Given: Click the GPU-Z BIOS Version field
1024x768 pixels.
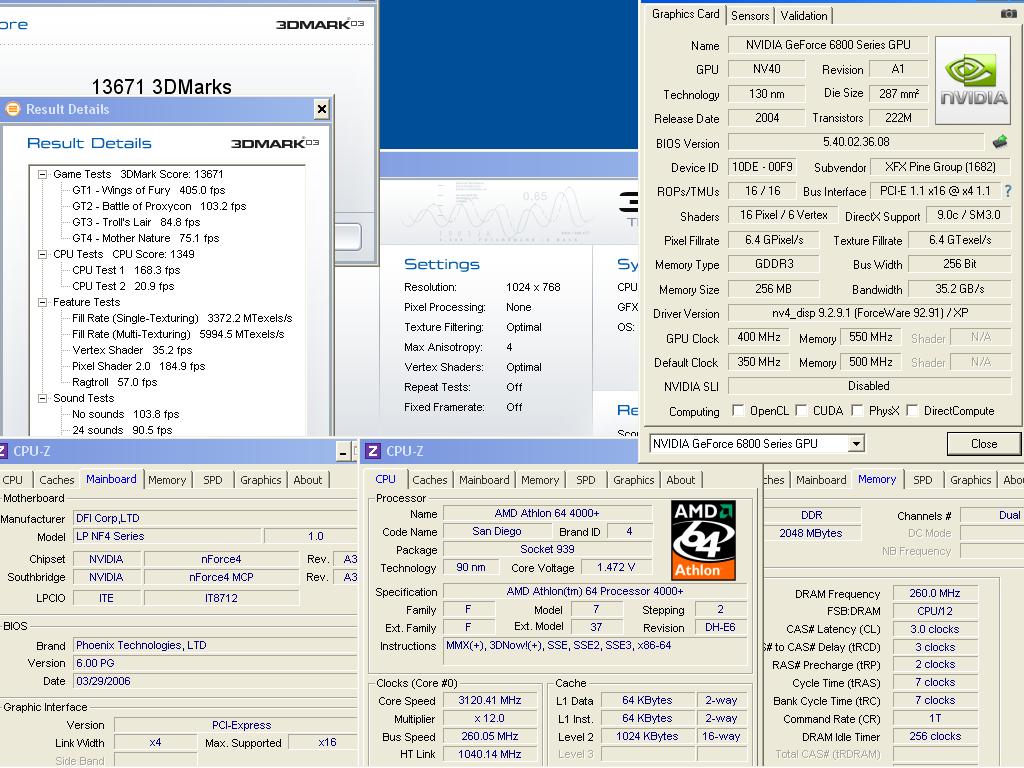Looking at the screenshot, I should 856,142.
